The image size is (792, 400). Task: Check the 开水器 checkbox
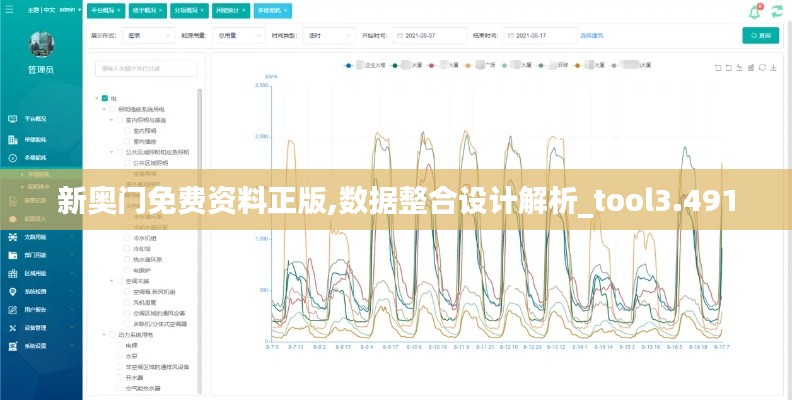(120, 378)
